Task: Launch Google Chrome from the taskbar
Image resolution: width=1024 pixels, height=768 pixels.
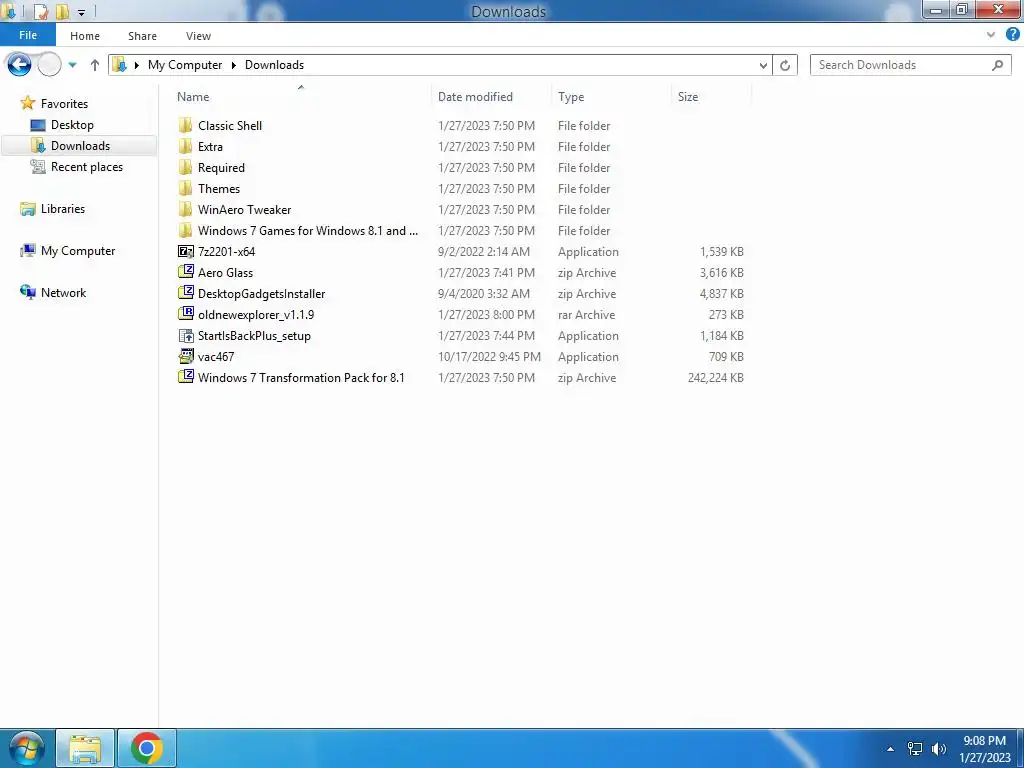Action: (x=146, y=748)
